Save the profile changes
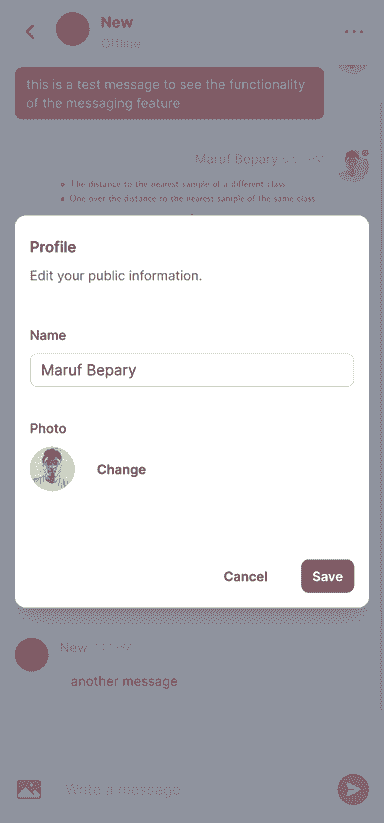 [x=327, y=576]
